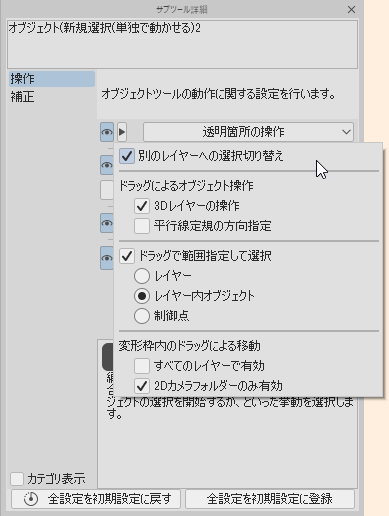Uncheck 別のレイヤーへの選択切り替え checkbox

pos(127,156)
